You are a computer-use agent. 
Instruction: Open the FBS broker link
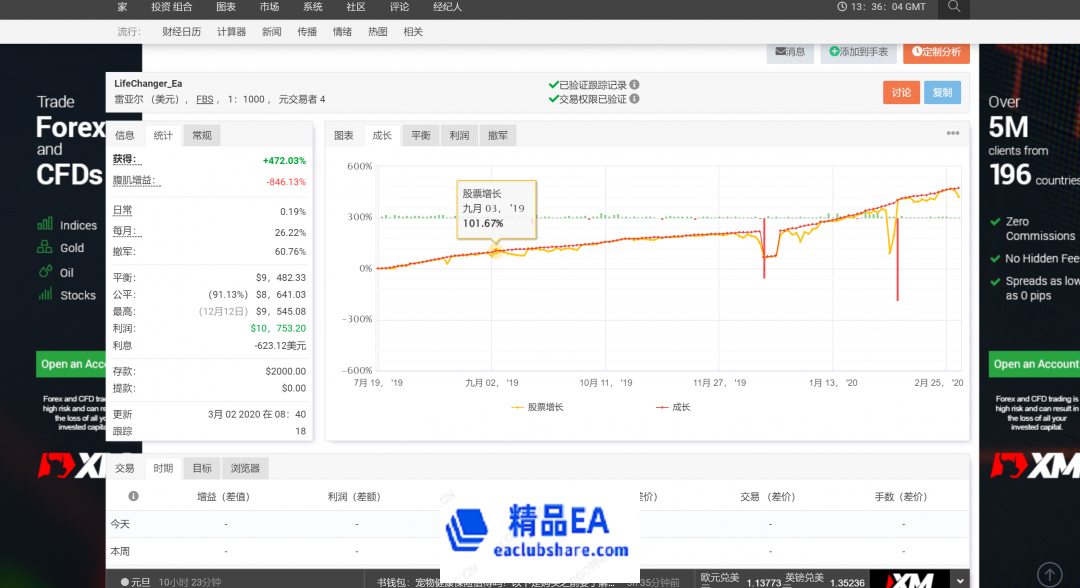(204, 99)
